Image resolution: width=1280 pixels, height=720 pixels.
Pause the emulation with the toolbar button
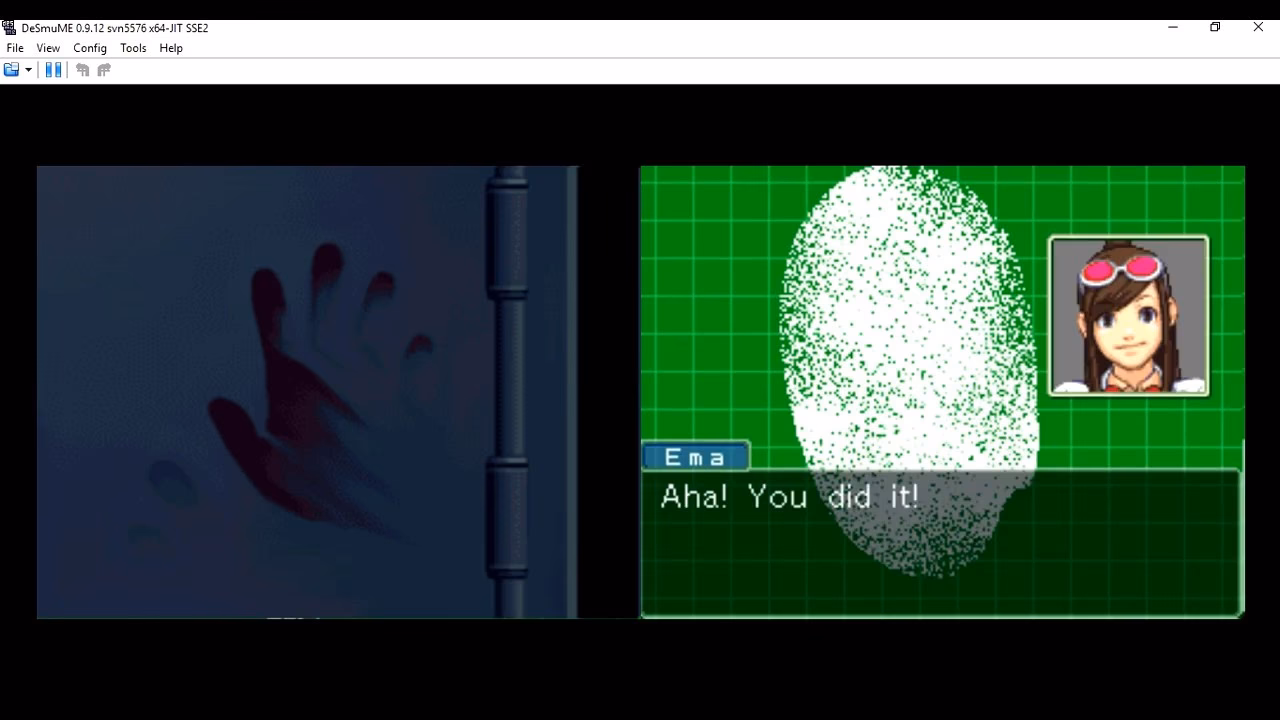coord(53,70)
